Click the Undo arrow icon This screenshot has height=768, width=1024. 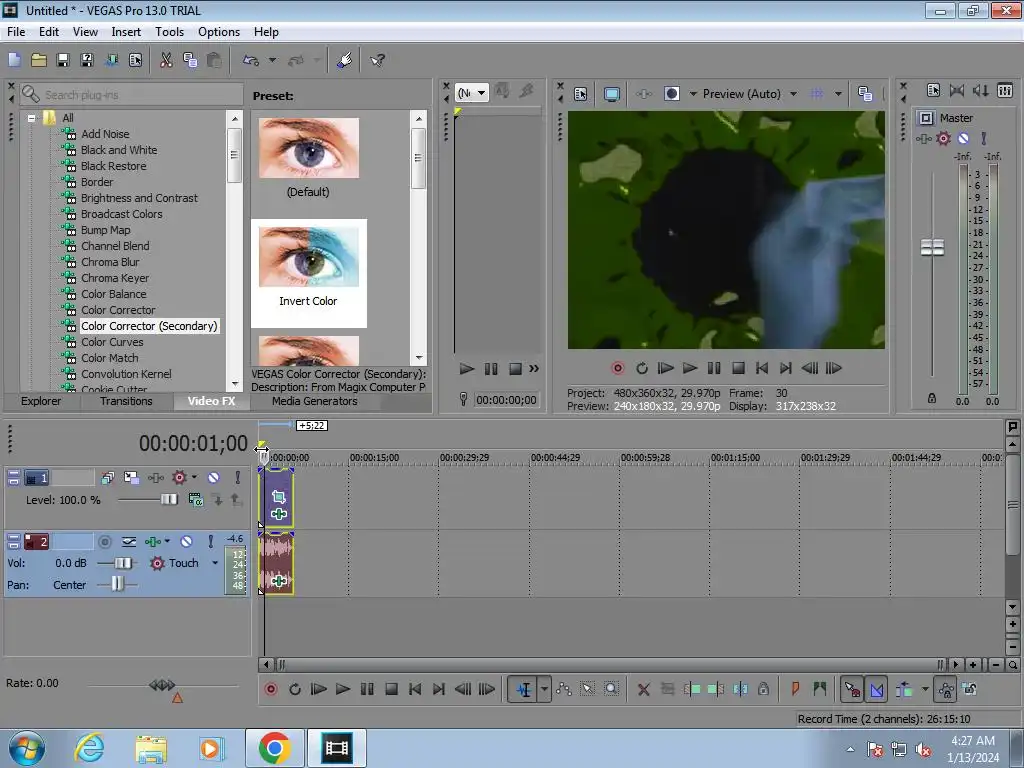pos(251,60)
